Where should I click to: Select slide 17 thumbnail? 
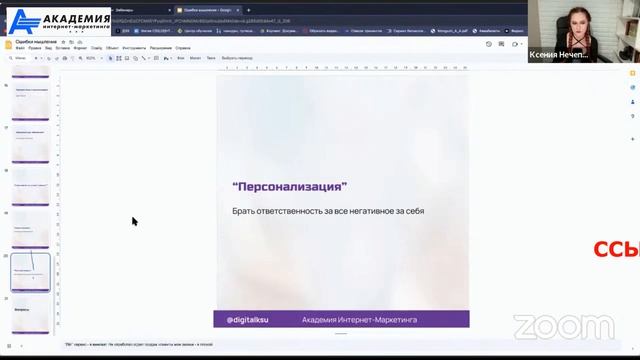[x=31, y=144]
